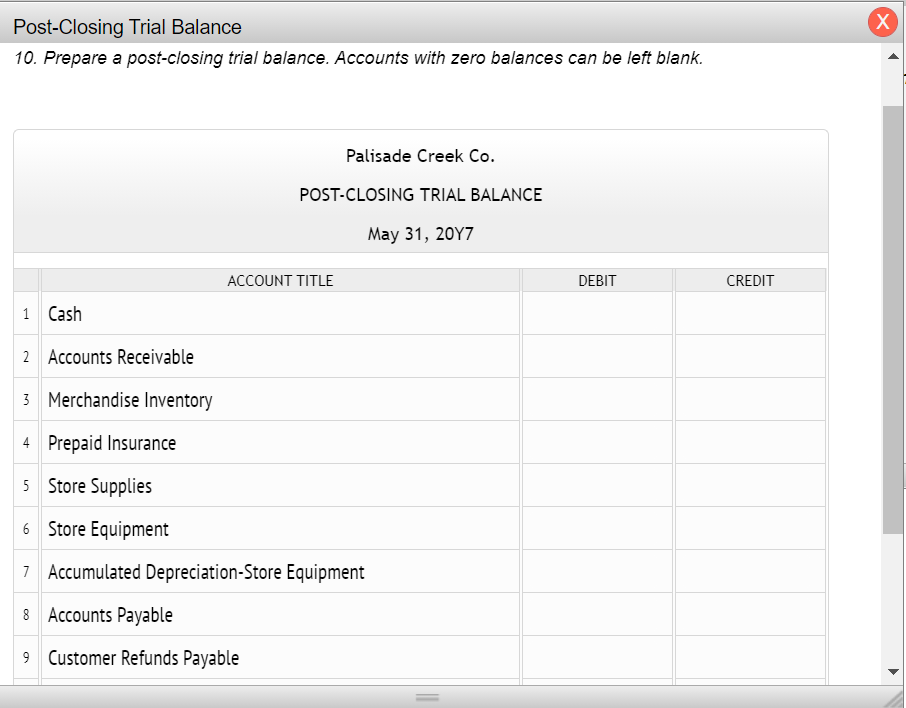Click the Store Supplies account title

(100, 486)
